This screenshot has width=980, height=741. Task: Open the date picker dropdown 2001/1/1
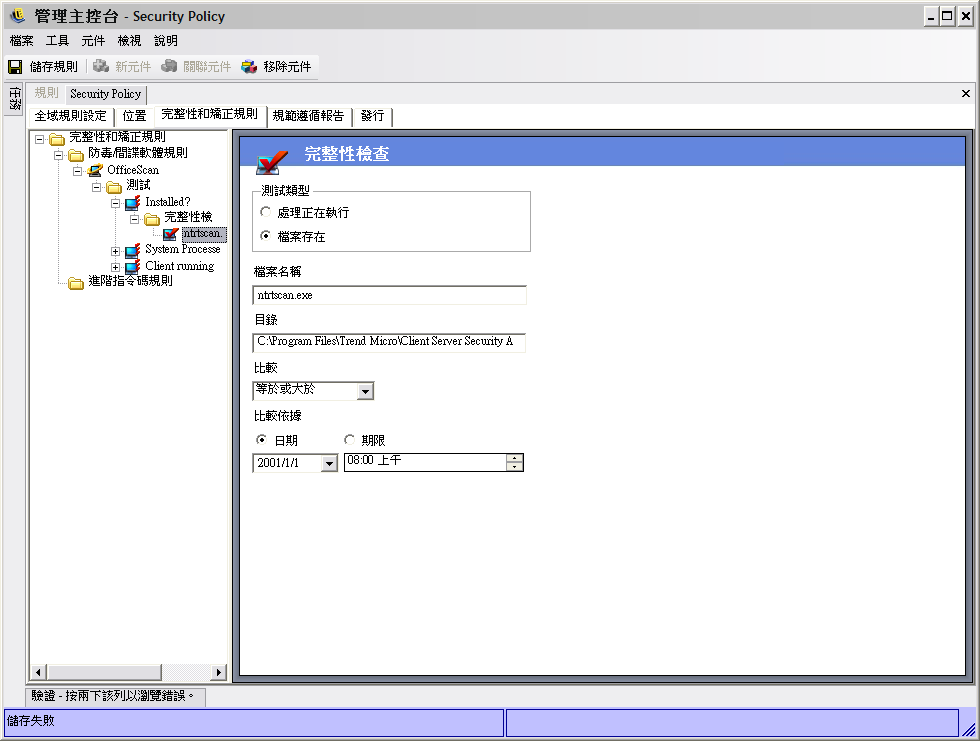click(329, 464)
